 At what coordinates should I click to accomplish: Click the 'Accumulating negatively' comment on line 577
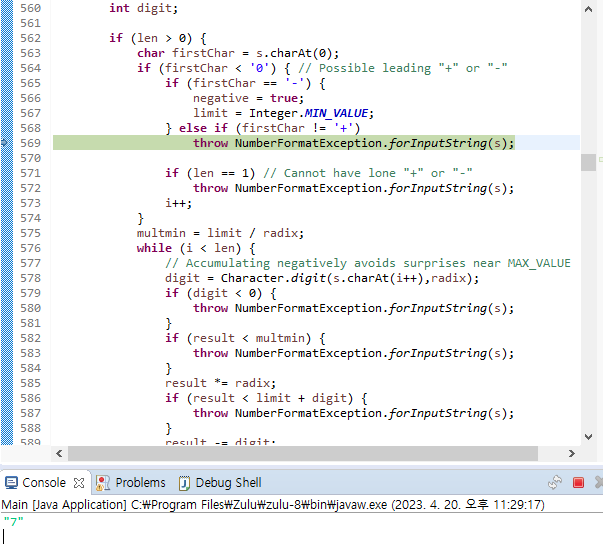(368, 263)
